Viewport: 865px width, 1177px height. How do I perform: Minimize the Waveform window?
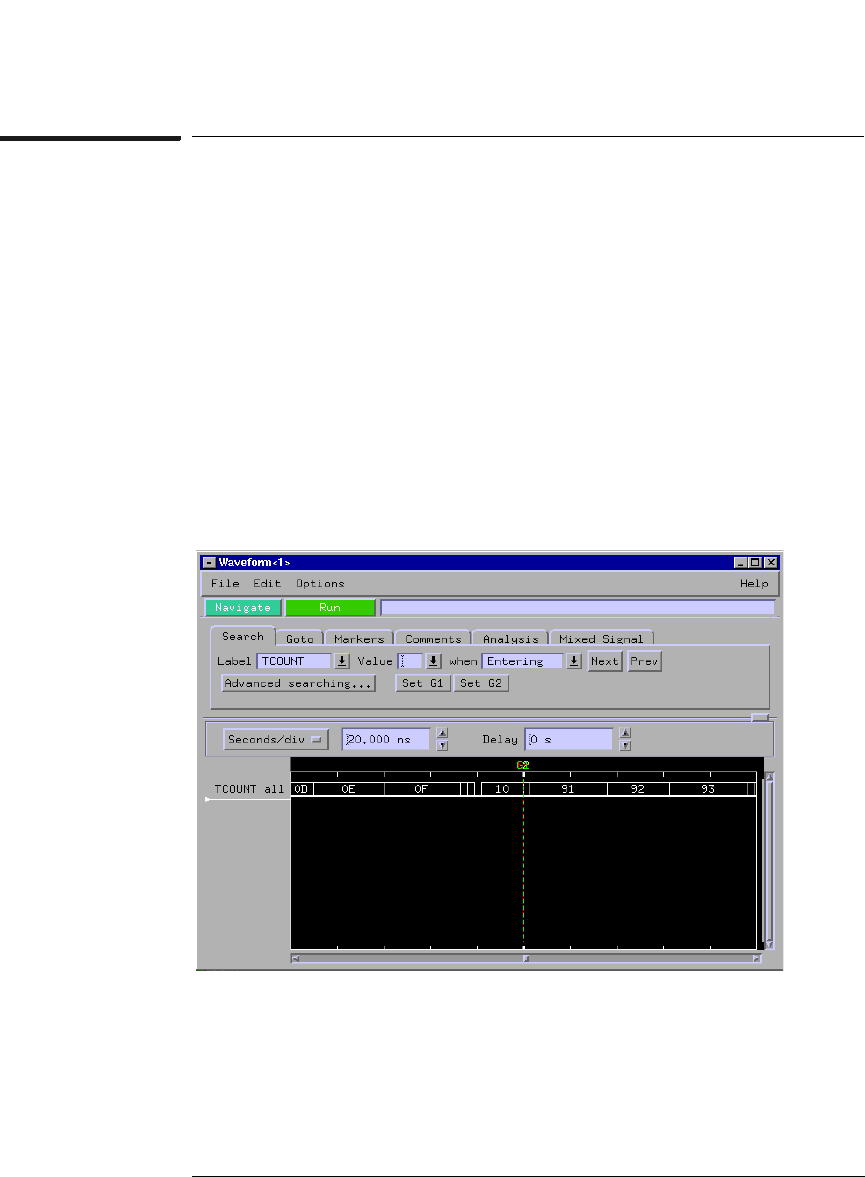click(x=740, y=562)
